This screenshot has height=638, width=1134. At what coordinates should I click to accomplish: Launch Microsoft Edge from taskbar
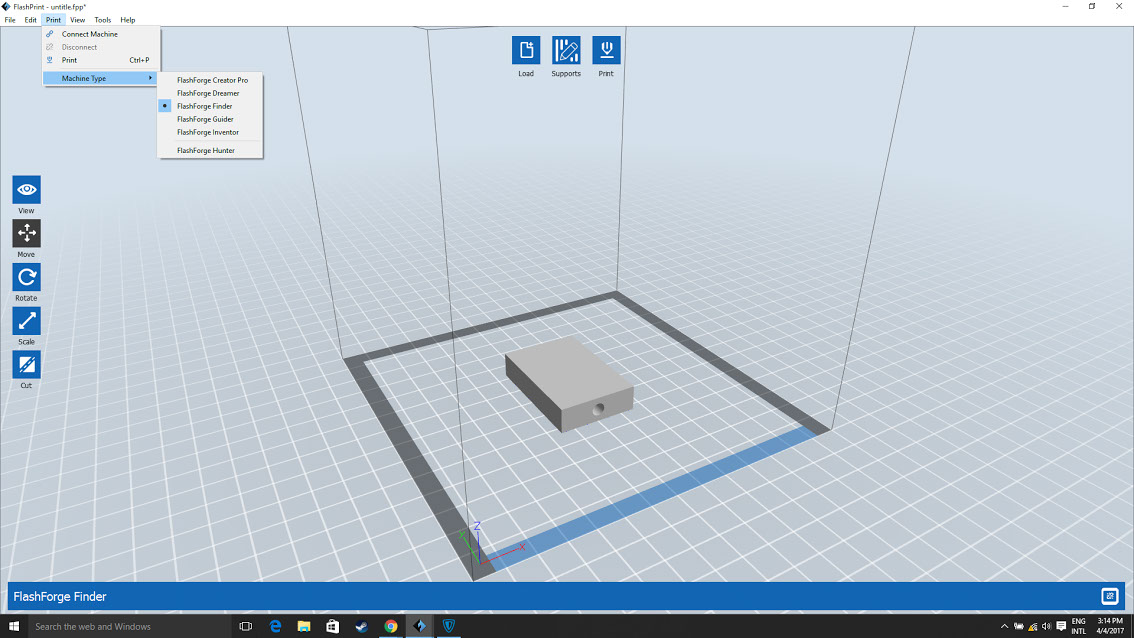tap(275, 626)
